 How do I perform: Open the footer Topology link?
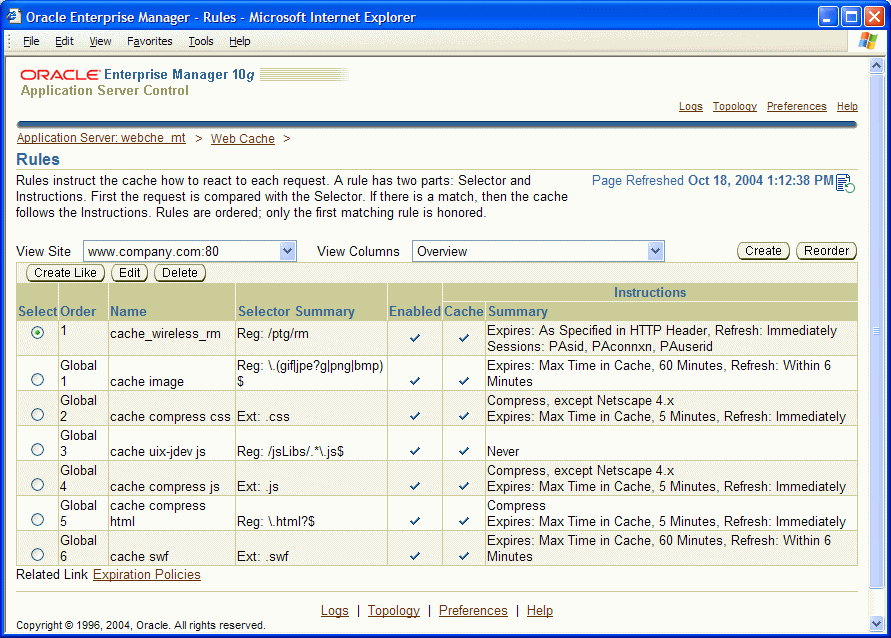click(393, 610)
